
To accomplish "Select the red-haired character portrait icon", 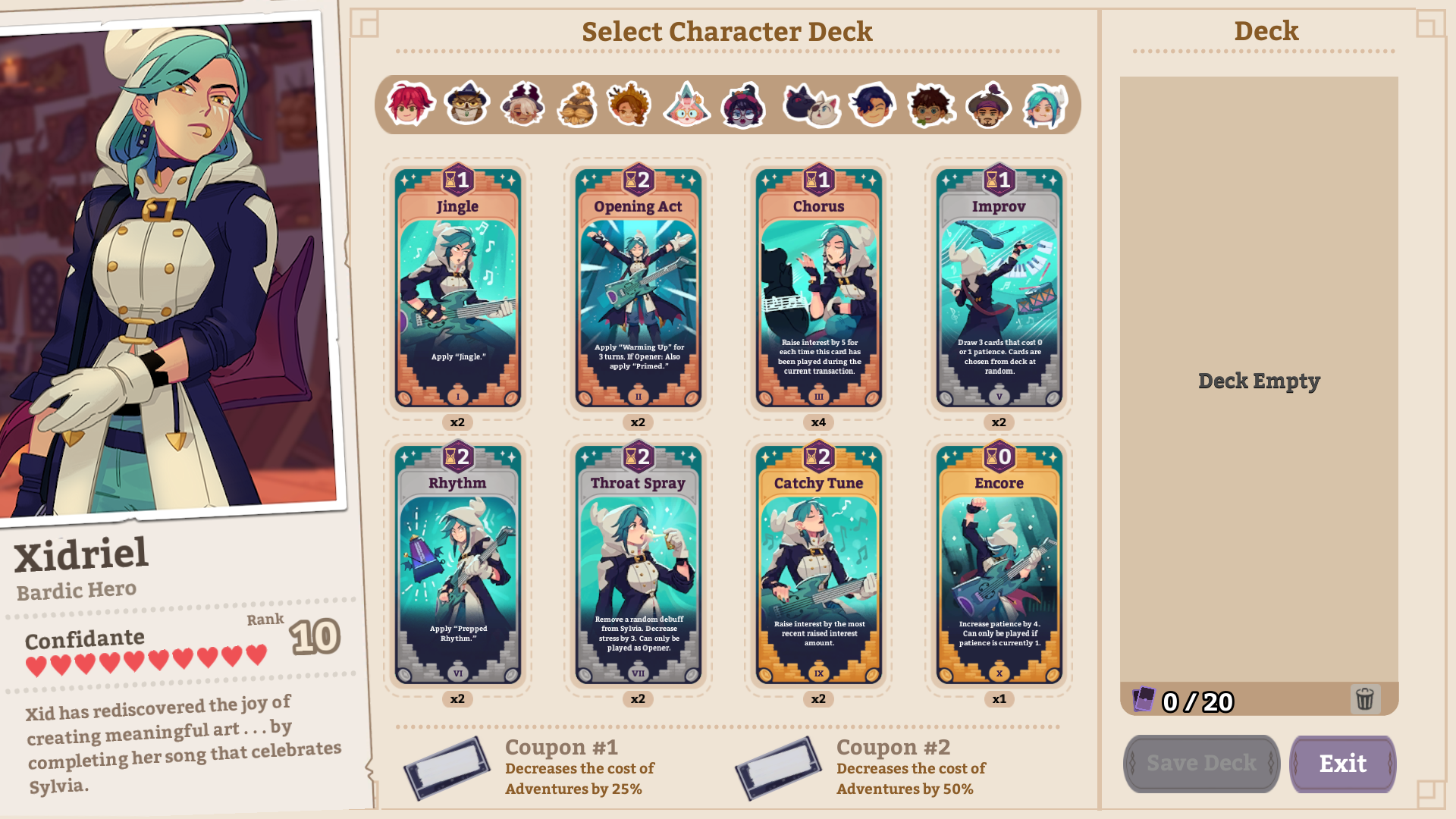I will point(409,104).
